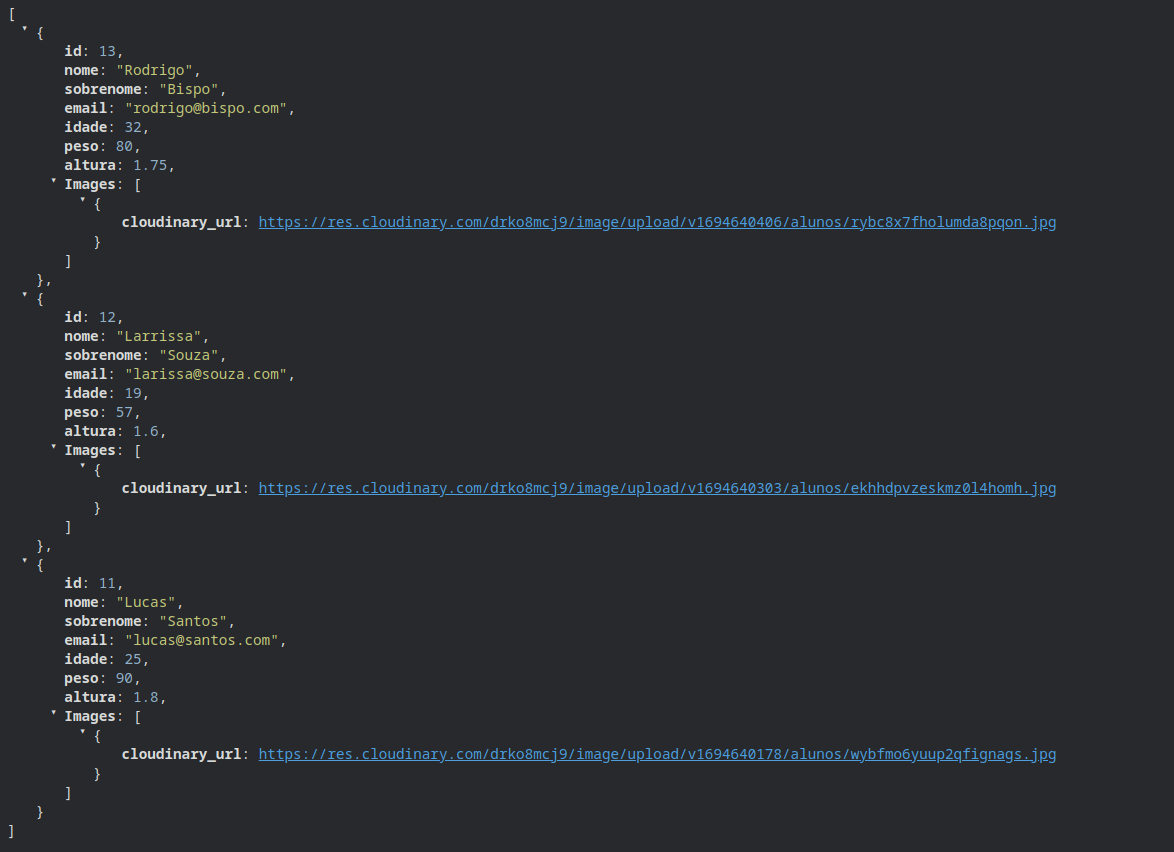Open Lucas's cloudinary image URL
Image resolution: width=1174 pixels, height=852 pixels.
tap(656, 754)
